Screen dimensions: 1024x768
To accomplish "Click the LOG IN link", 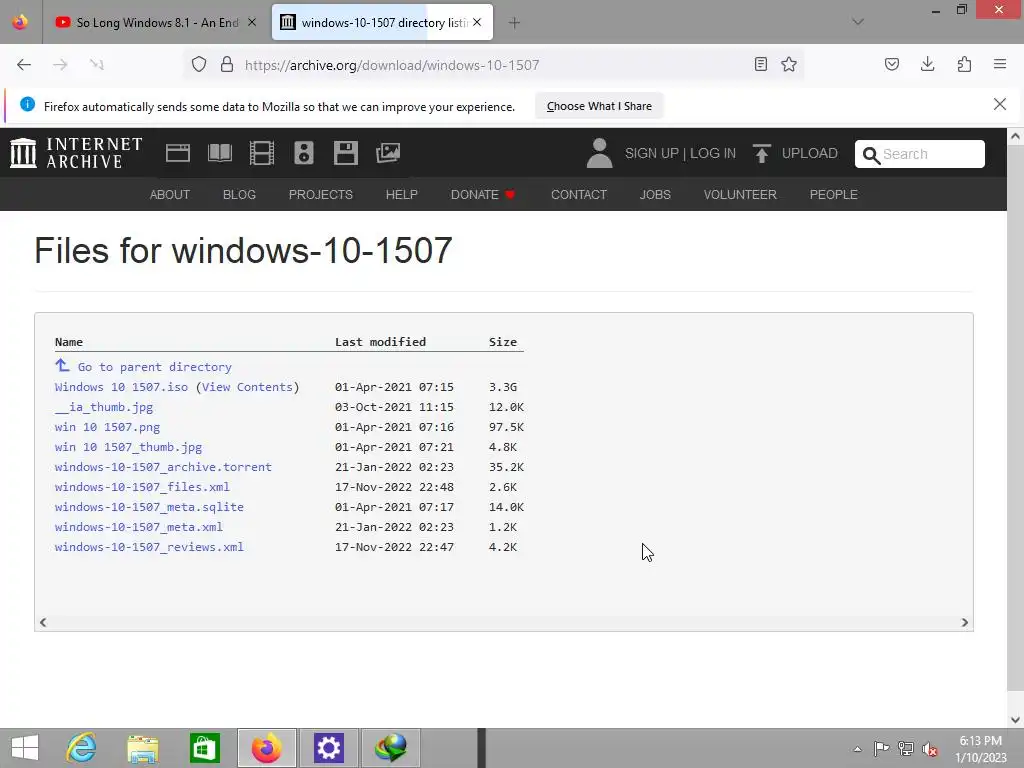I will (712, 153).
